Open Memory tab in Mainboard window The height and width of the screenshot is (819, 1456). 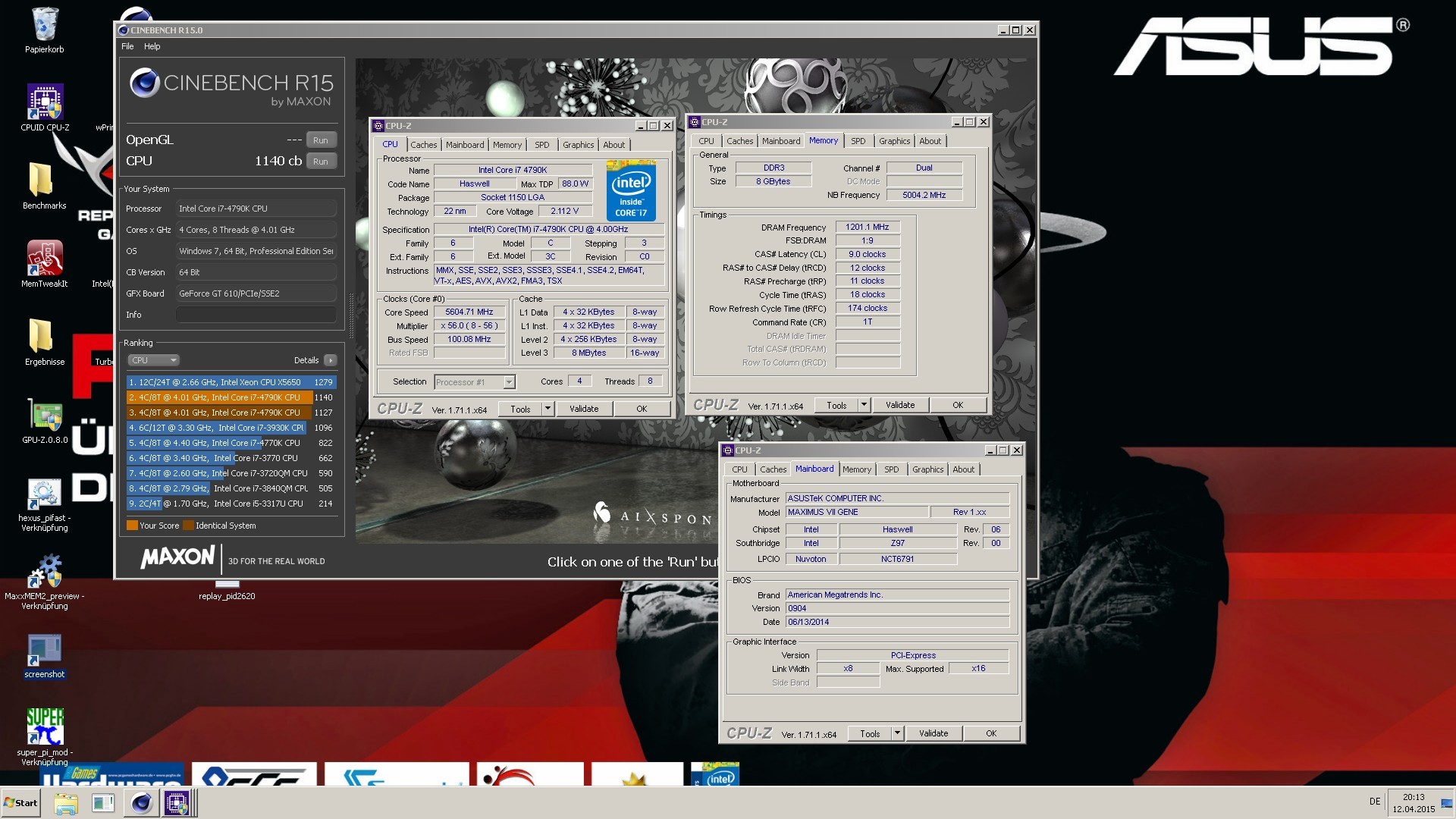[857, 469]
